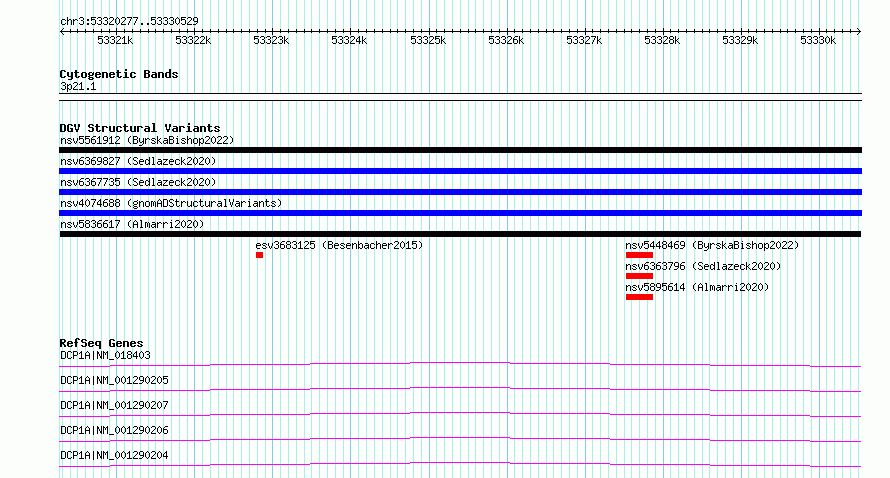Image resolution: width=890 pixels, height=478 pixels.
Task: Select the DCP1A|NM_018403 transcript label
Action: coord(106,355)
